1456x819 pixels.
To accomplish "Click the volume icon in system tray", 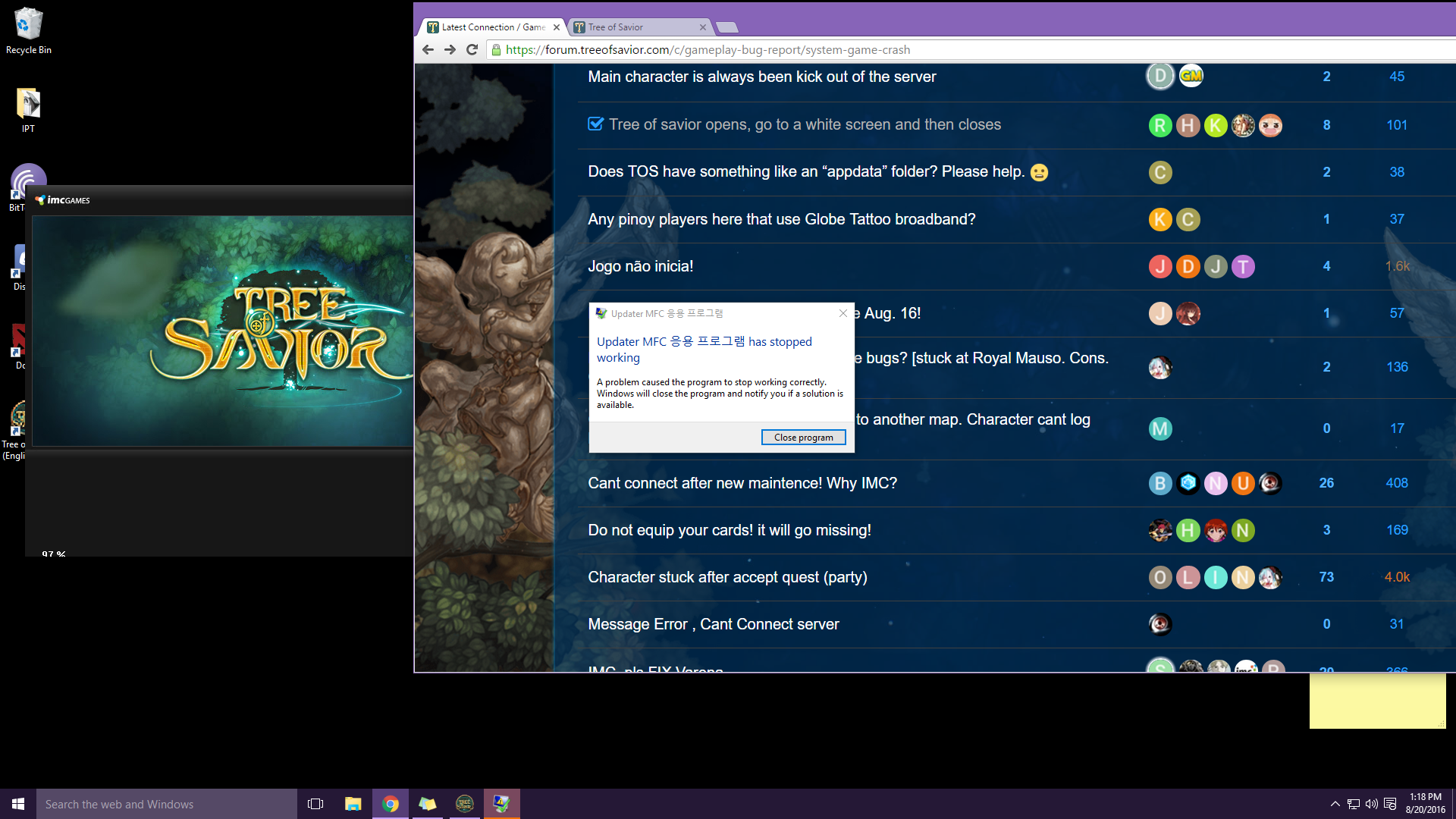I will (1371, 804).
